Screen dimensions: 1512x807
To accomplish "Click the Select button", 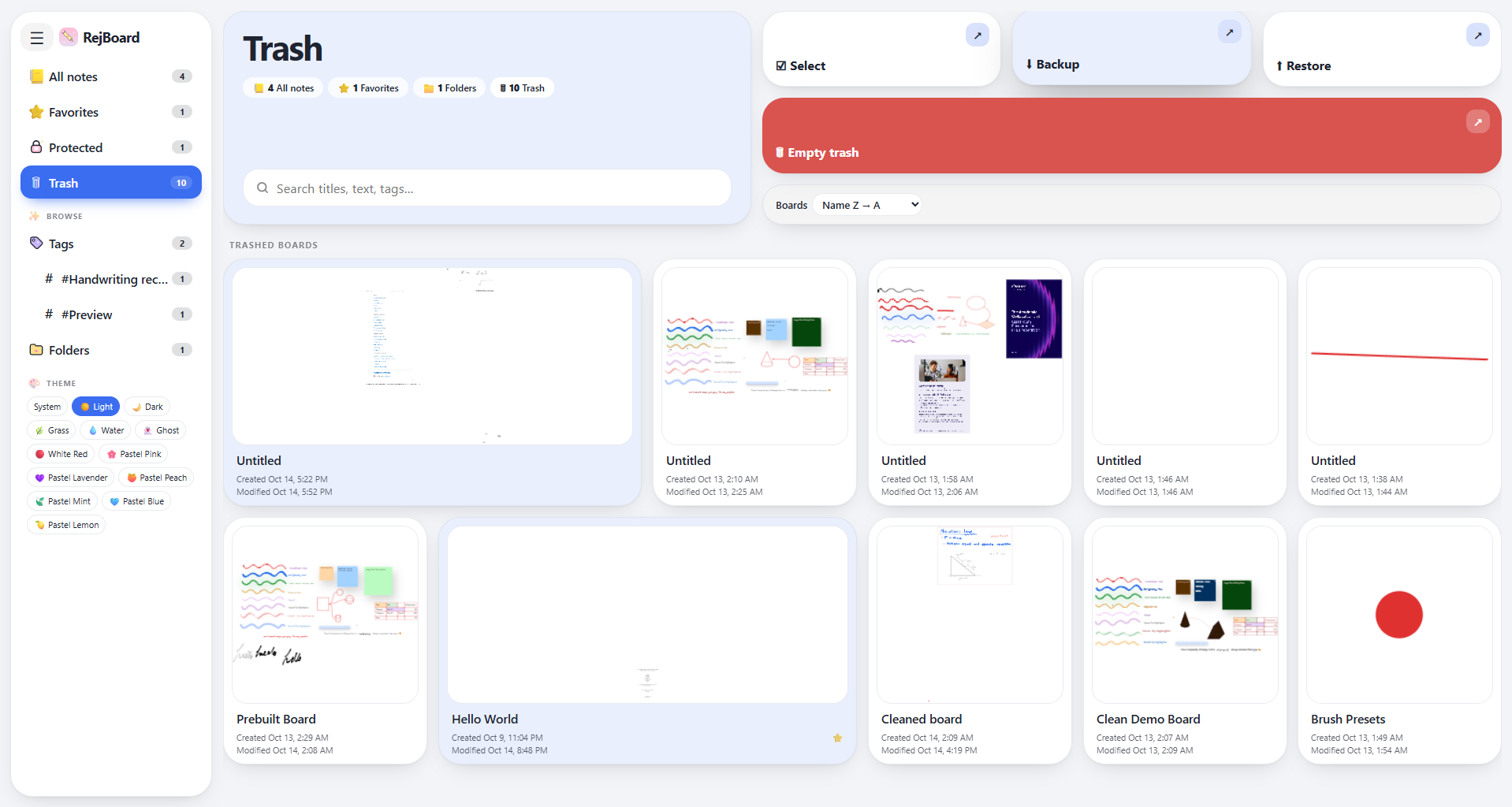I will tap(881, 49).
